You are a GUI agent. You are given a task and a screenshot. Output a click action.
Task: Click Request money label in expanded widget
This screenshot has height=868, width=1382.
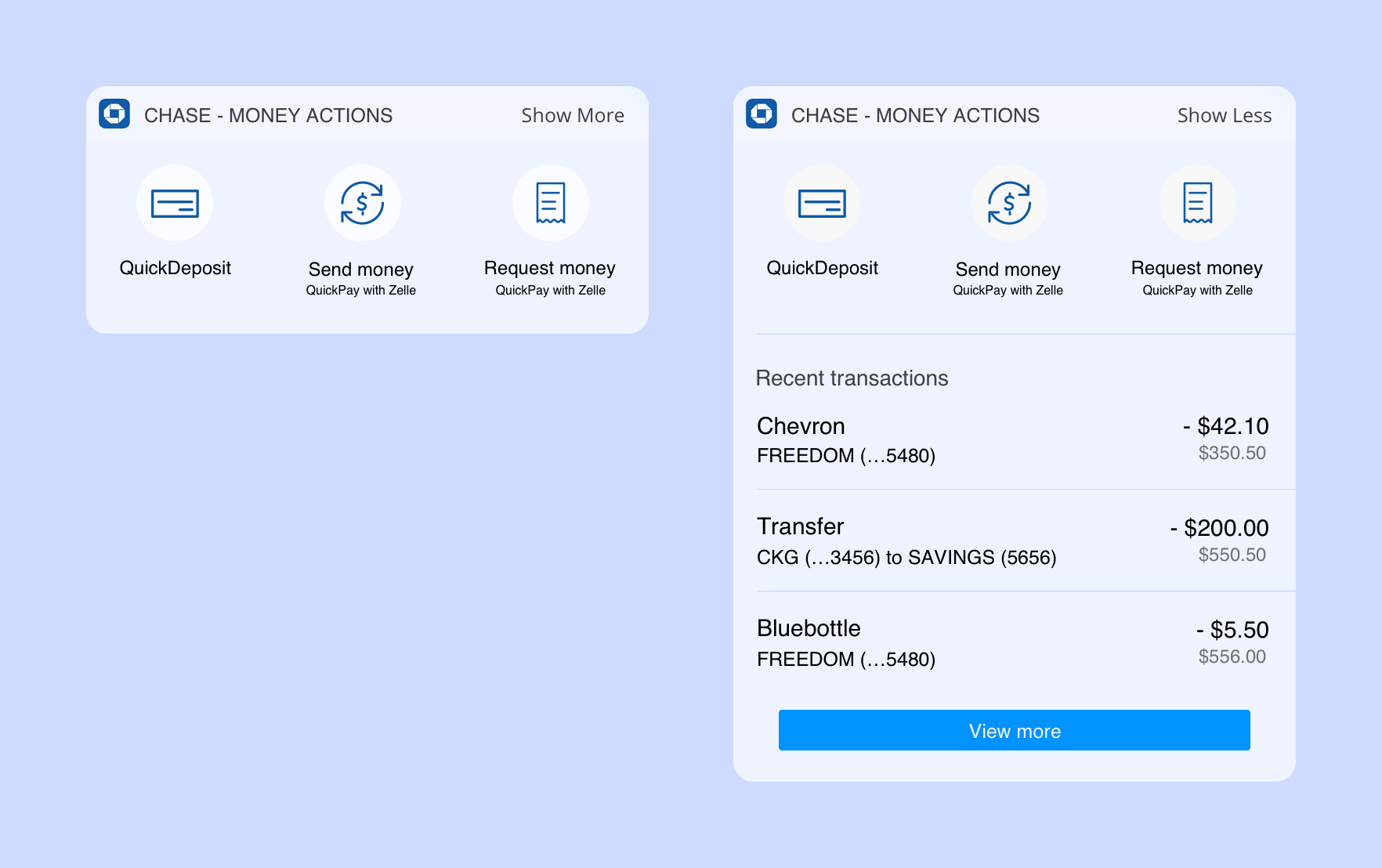point(1197,269)
